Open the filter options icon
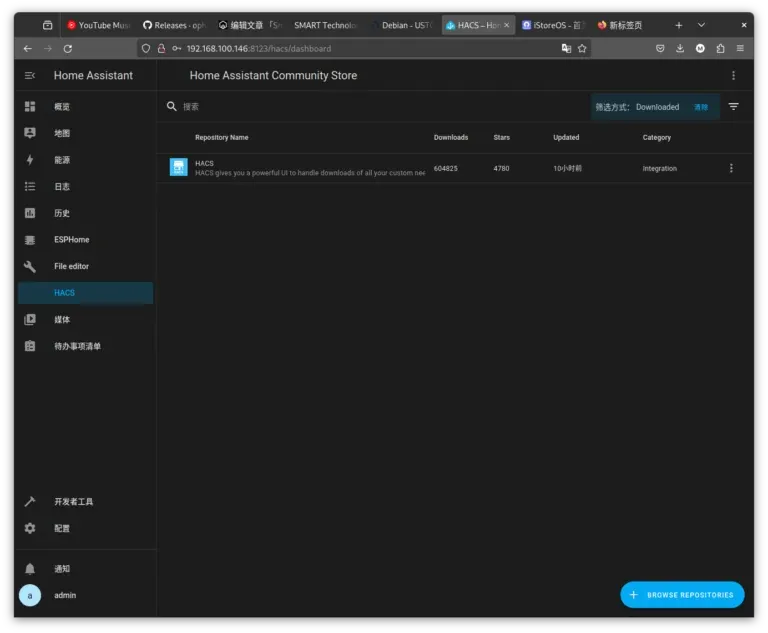Screen dimensions: 768x633 (x=733, y=107)
